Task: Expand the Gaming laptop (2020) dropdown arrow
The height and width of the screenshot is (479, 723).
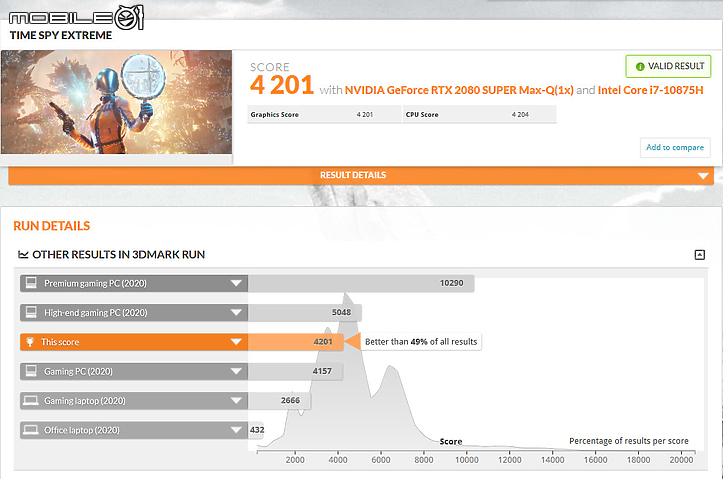Action: point(236,401)
